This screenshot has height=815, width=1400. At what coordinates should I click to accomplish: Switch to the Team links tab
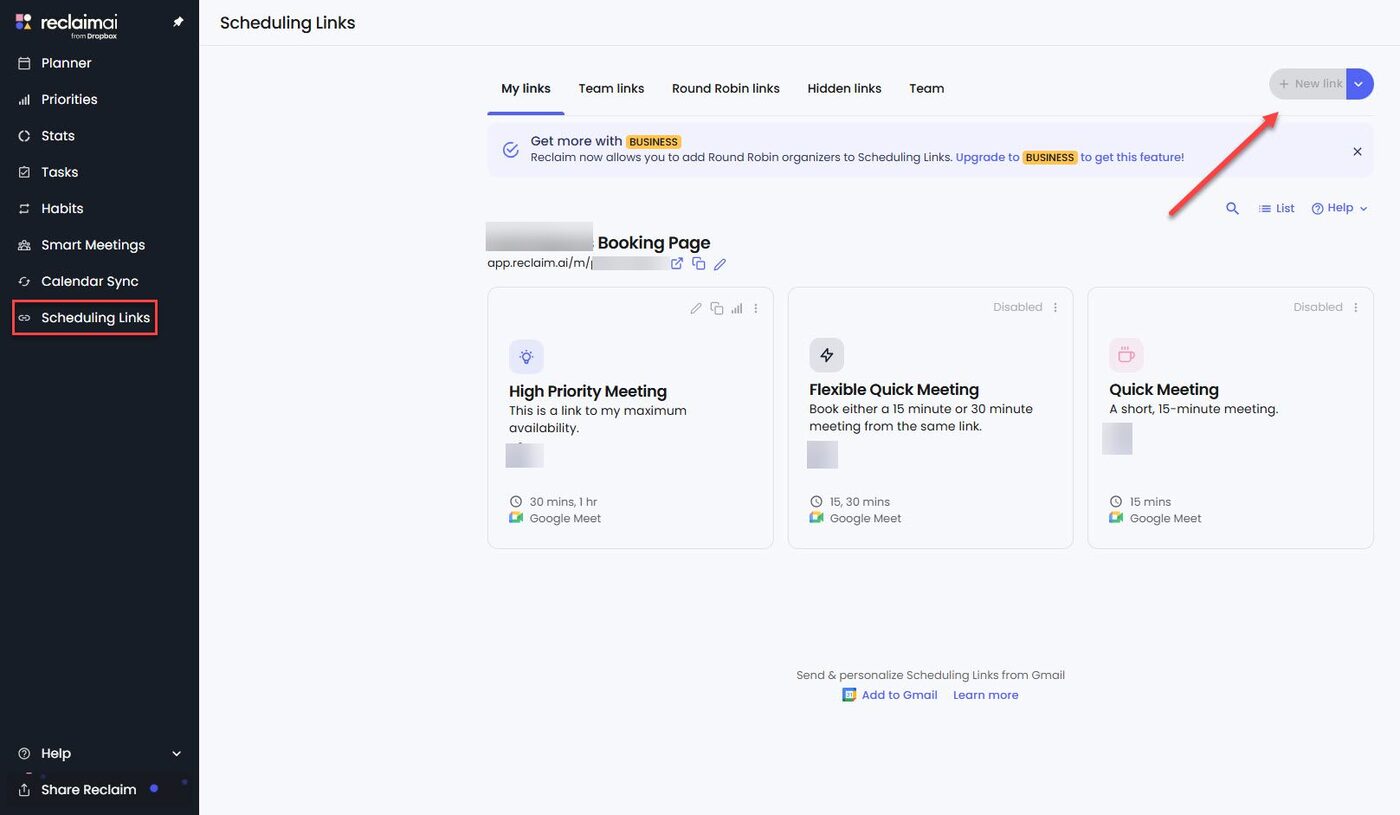pyautogui.click(x=611, y=88)
